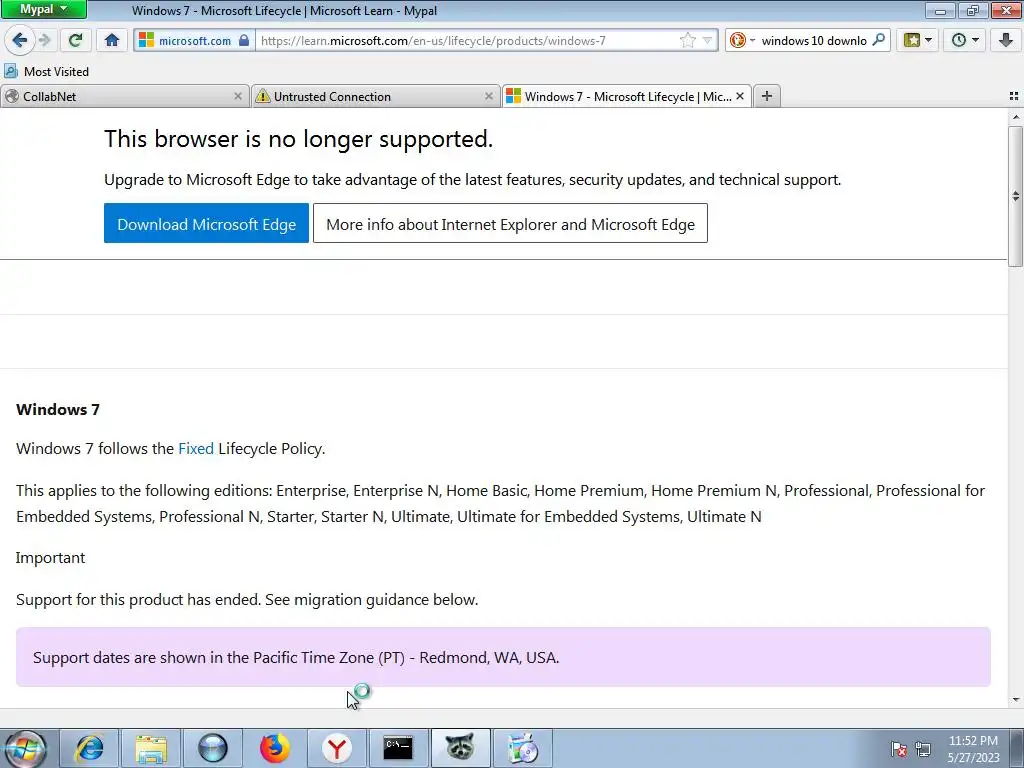
Task: Click the 'This browser is no longer supported.' heading
Action: point(298,138)
